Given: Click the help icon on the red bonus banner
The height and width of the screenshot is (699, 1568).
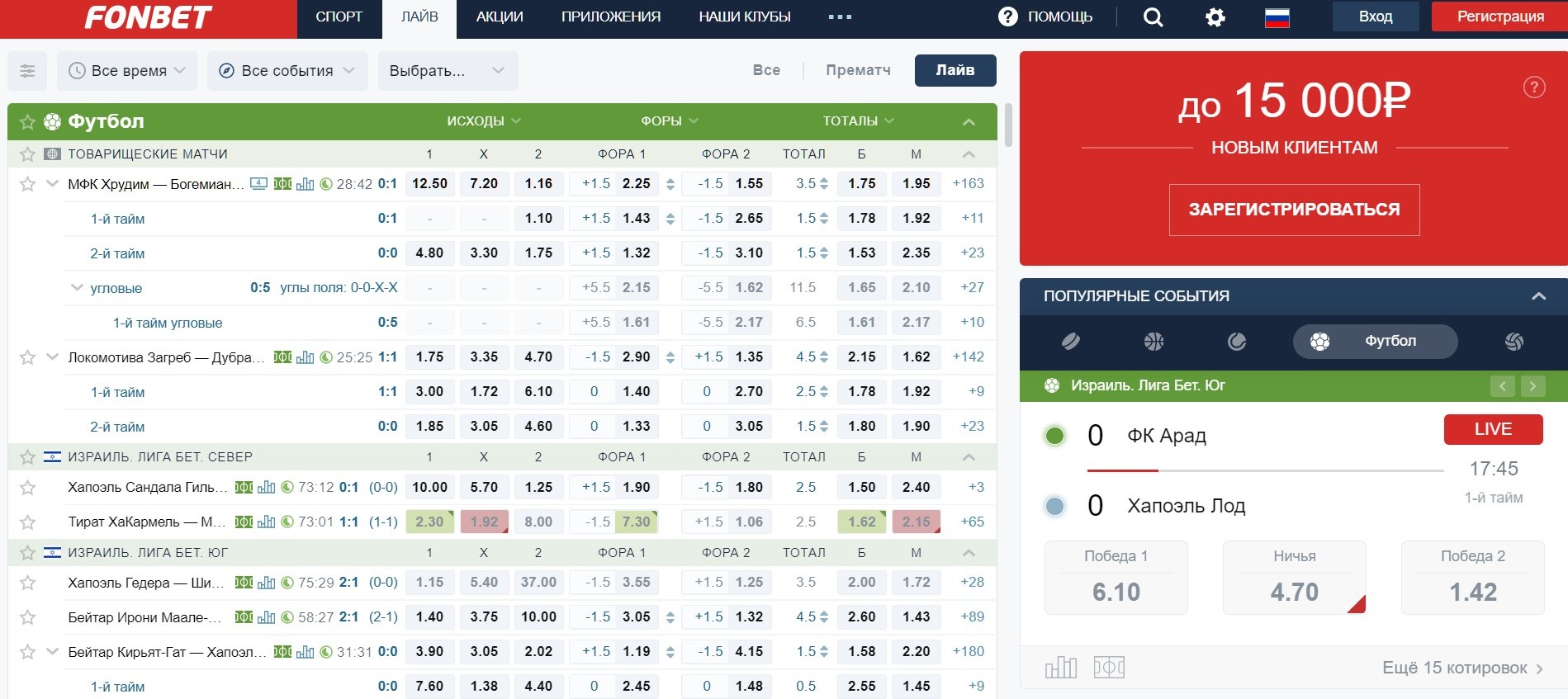Looking at the screenshot, I should 1534,87.
